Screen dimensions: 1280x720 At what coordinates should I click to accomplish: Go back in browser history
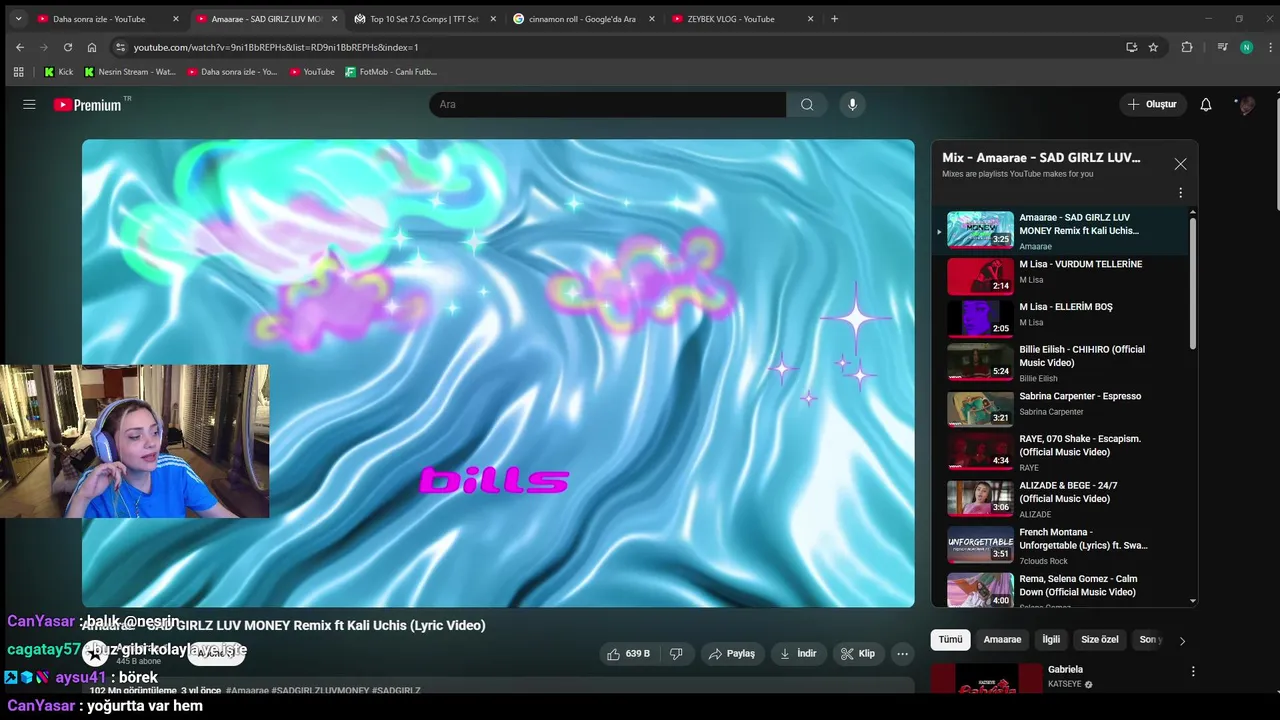click(20, 47)
